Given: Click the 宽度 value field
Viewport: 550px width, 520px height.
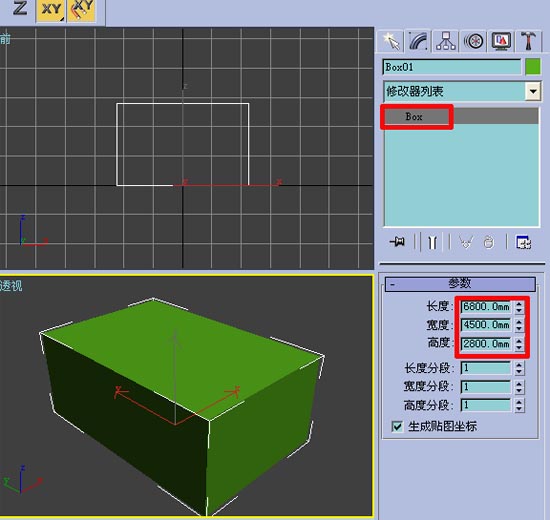Looking at the screenshot, I should click(x=486, y=325).
